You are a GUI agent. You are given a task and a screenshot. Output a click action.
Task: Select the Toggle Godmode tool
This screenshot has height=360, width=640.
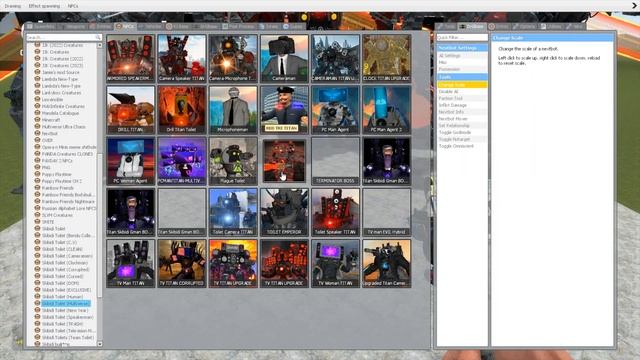[x=462, y=133]
